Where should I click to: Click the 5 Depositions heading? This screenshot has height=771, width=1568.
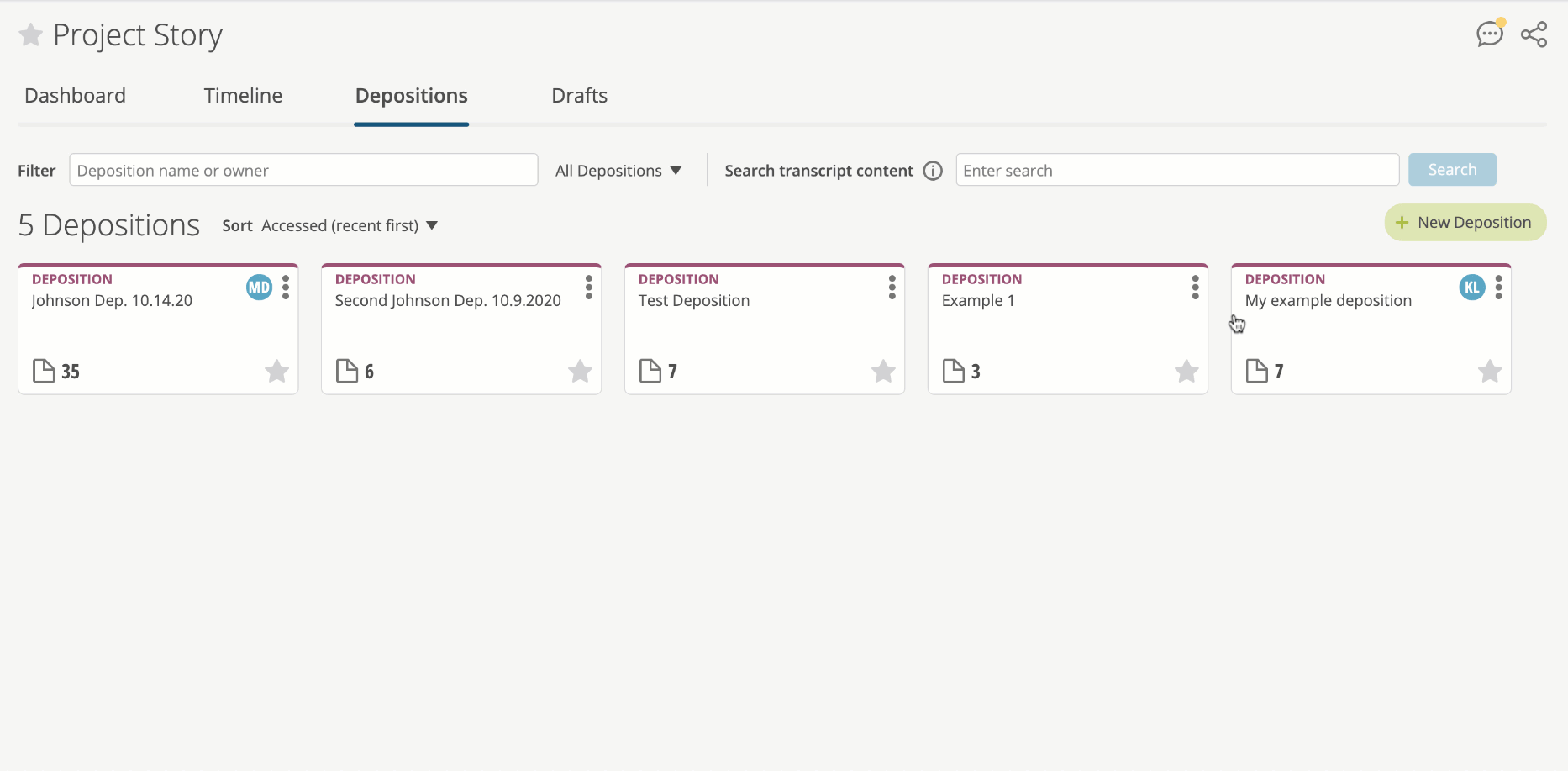coord(109,225)
